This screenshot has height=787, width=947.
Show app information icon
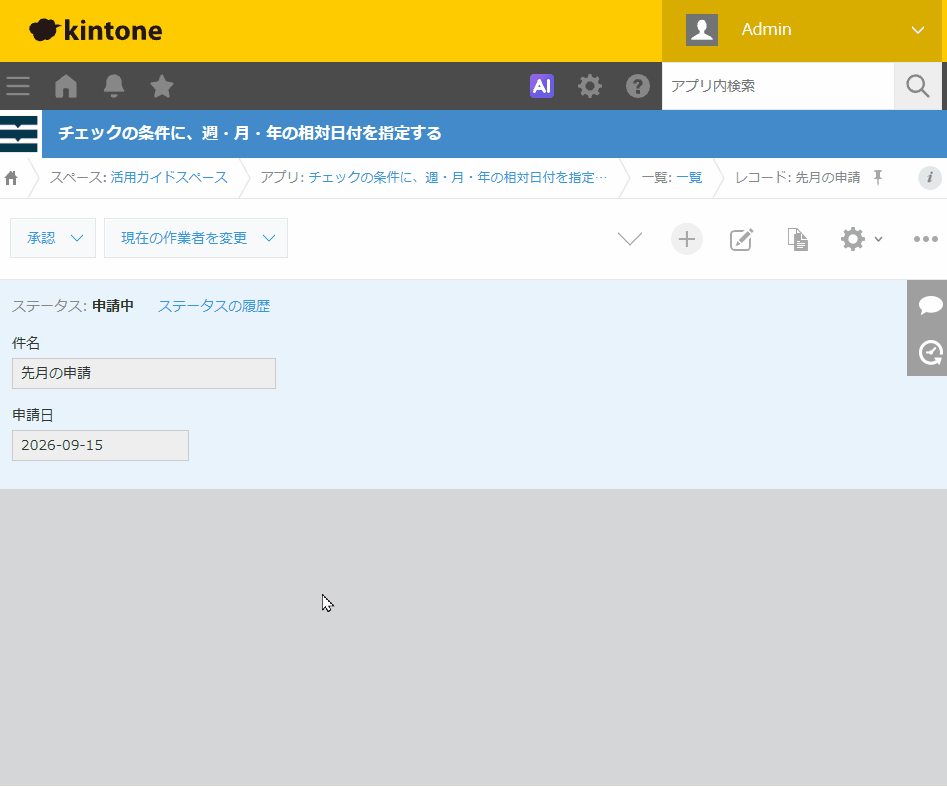pyautogui.click(x=929, y=178)
